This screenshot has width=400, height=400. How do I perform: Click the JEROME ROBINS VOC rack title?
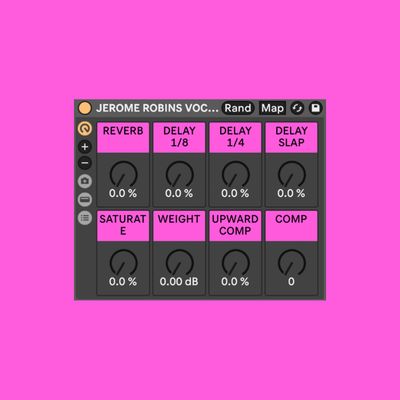tap(157, 108)
